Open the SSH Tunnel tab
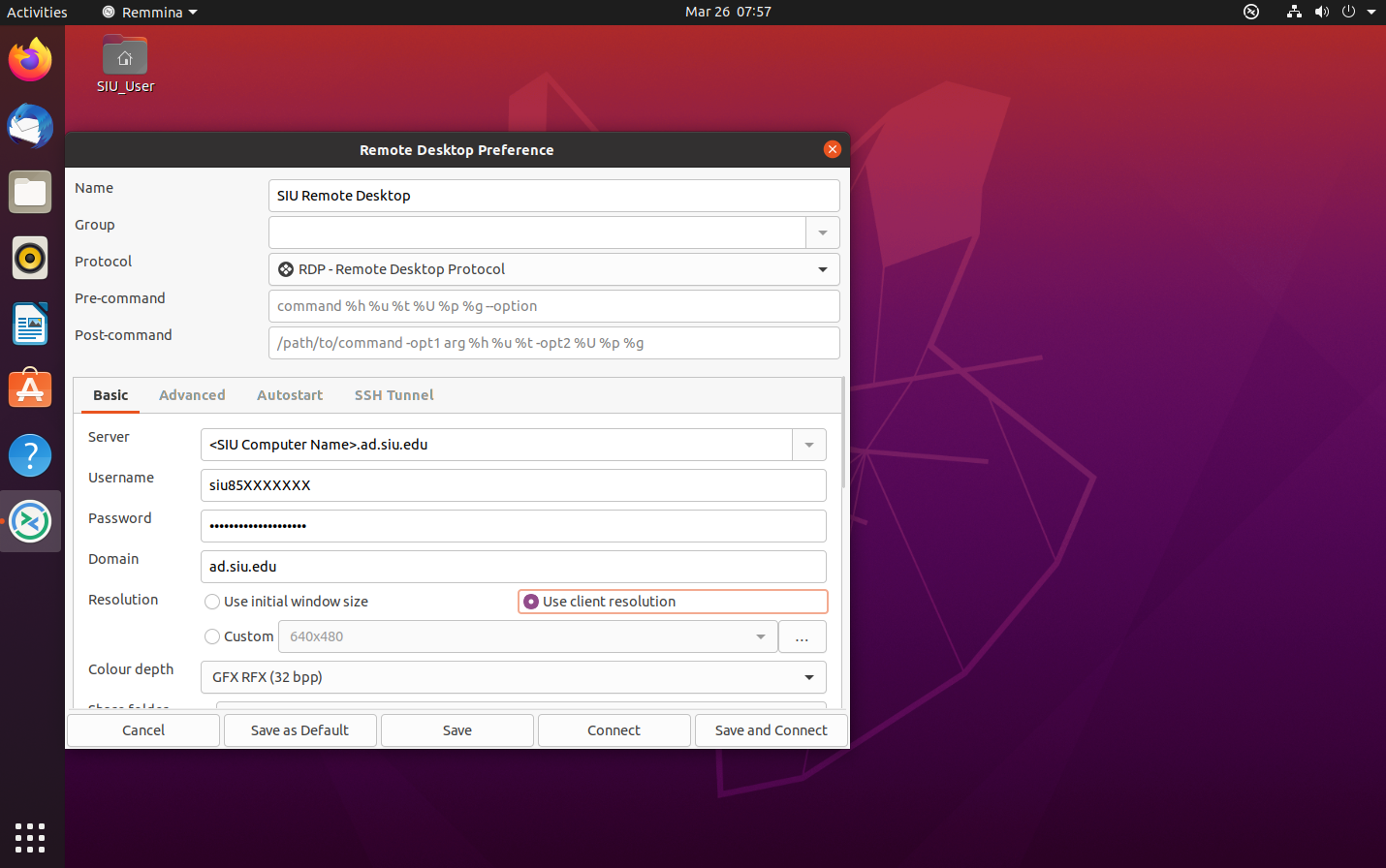The width and height of the screenshot is (1386, 868). click(x=394, y=395)
